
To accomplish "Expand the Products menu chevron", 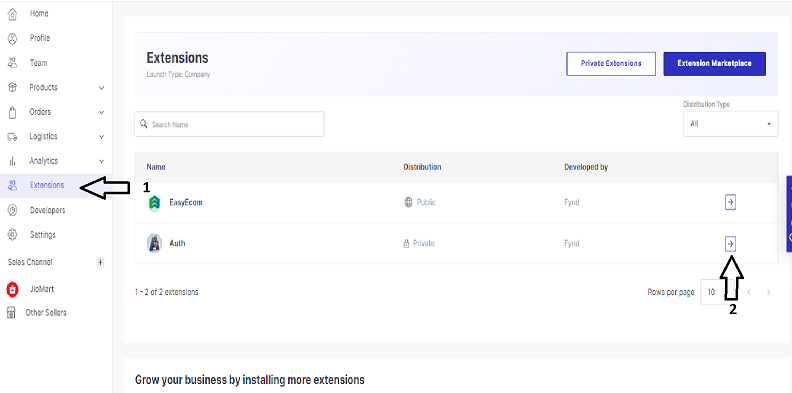I will point(102,88).
